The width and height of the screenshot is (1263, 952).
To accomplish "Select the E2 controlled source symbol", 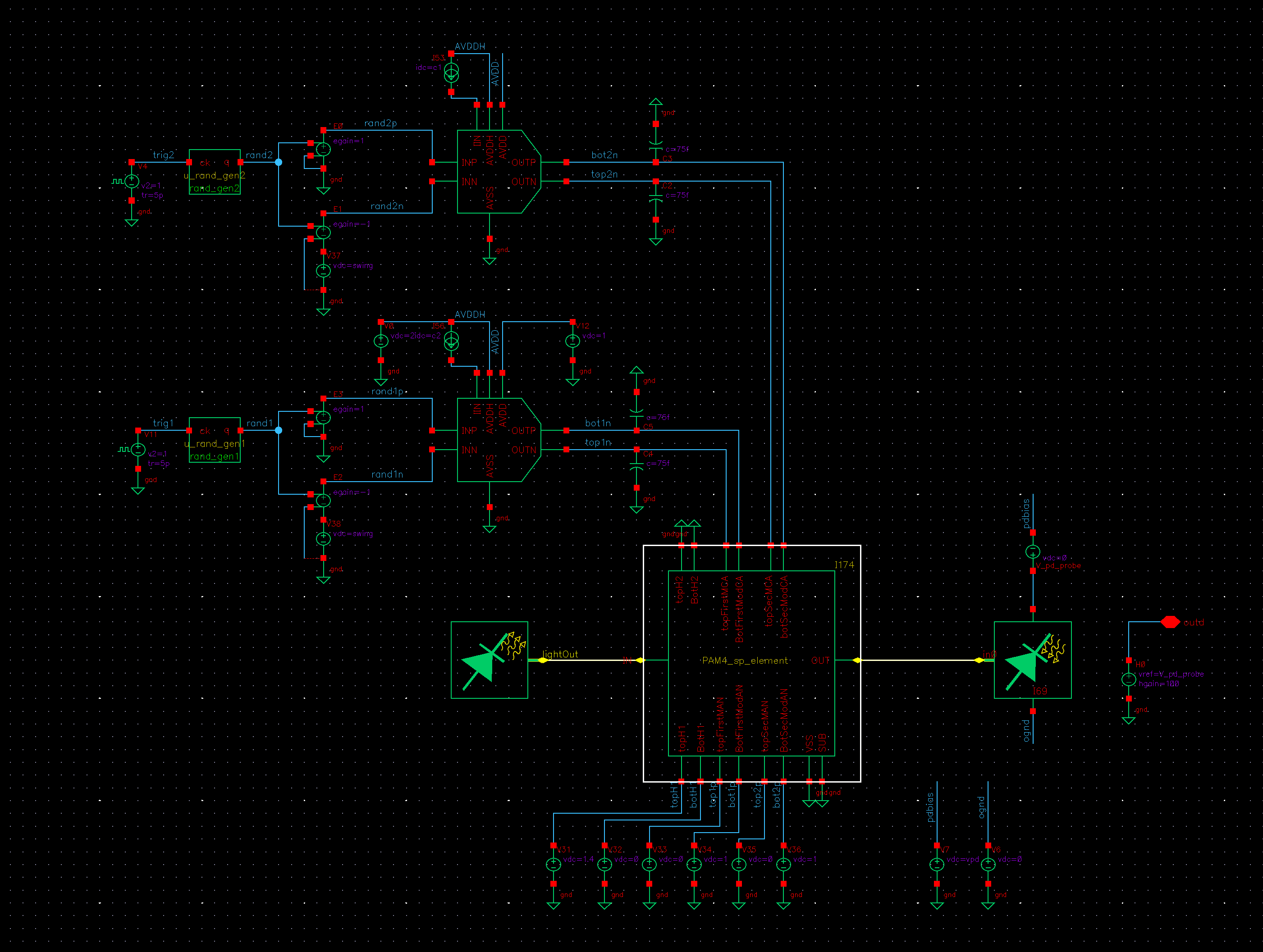I will coord(323,501).
